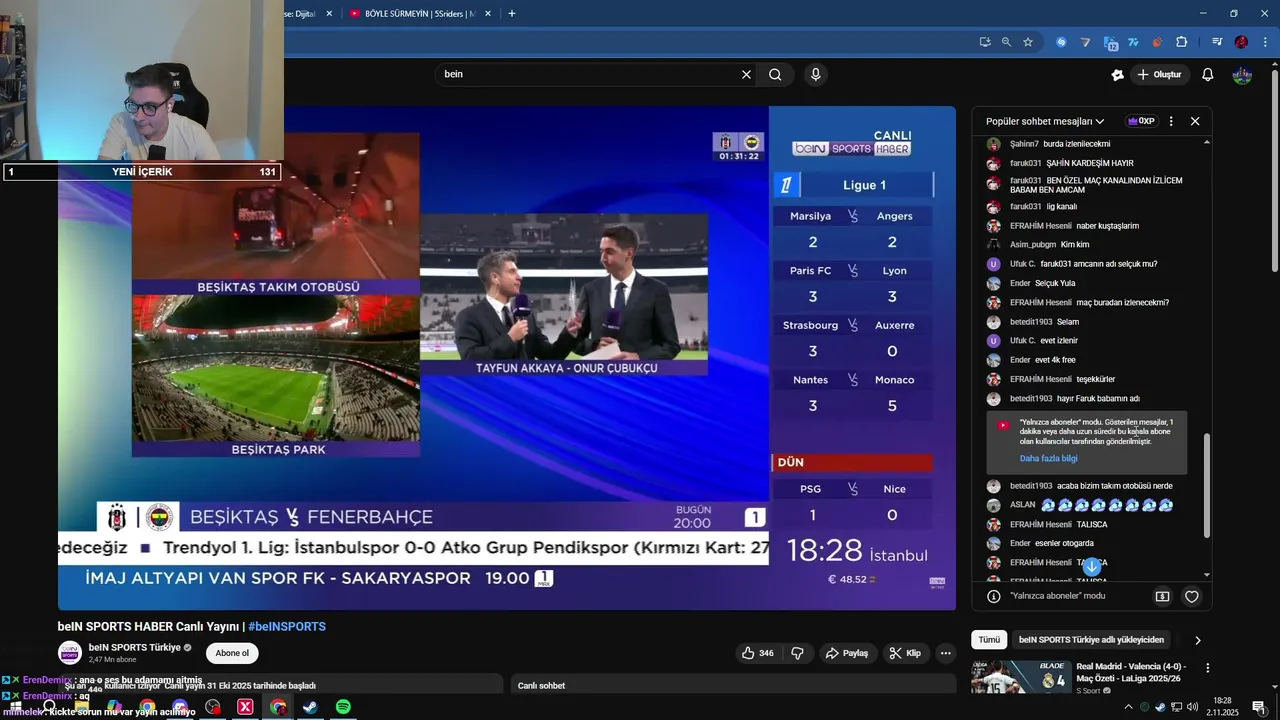Screen dimensions: 1280x720
Task: Open Windows notification center
Action: point(1259,707)
